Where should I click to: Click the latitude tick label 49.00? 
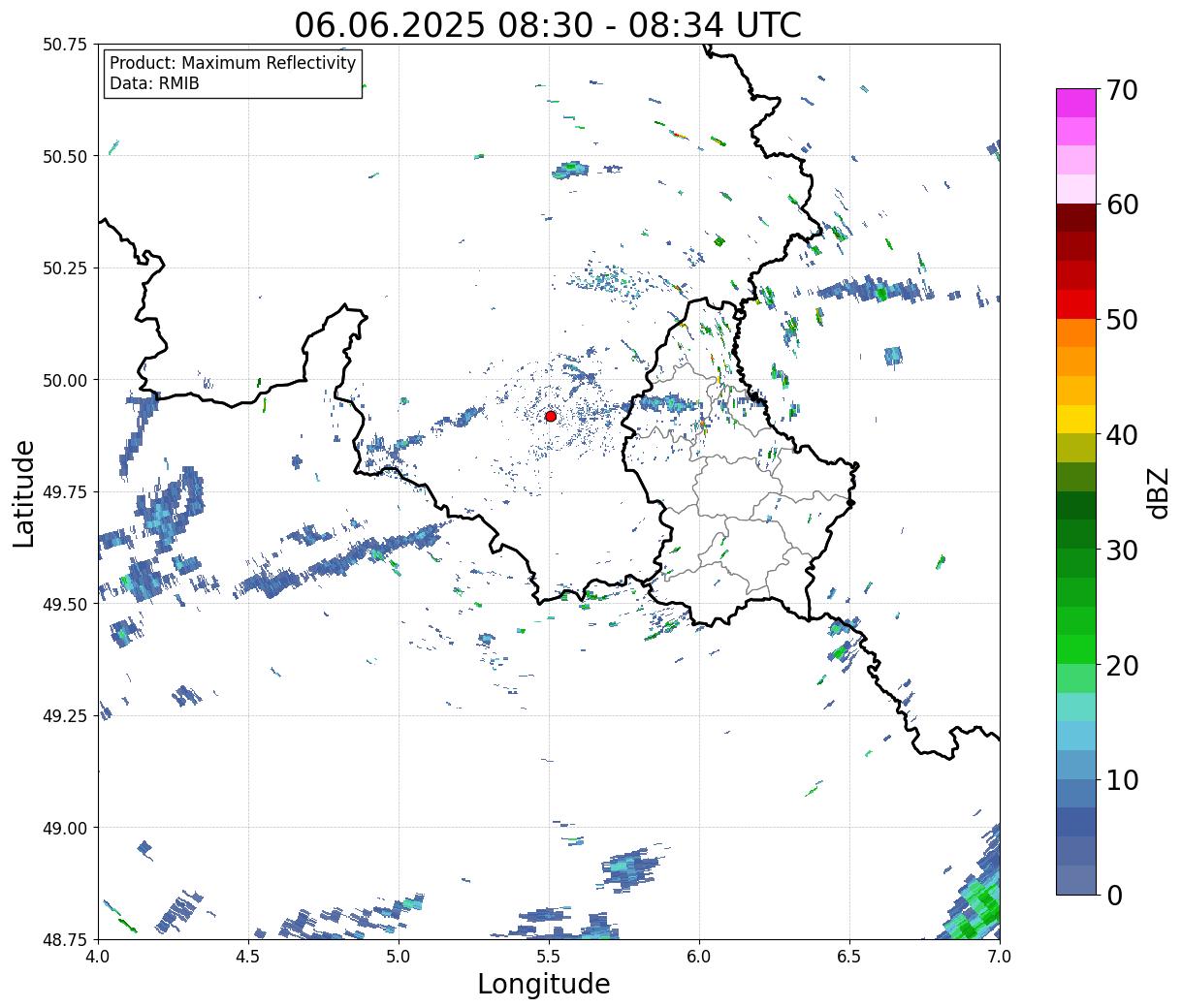point(65,828)
